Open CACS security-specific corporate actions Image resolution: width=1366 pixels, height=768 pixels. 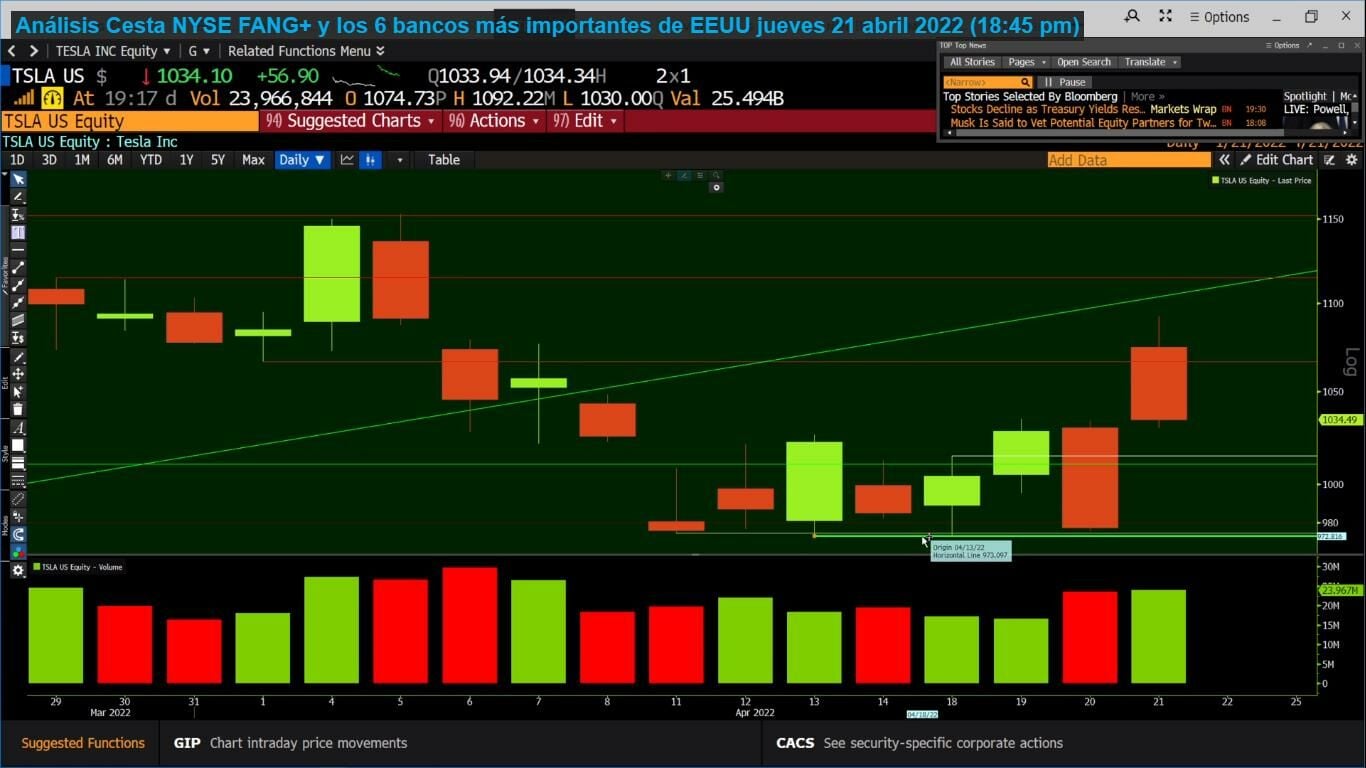tap(919, 743)
